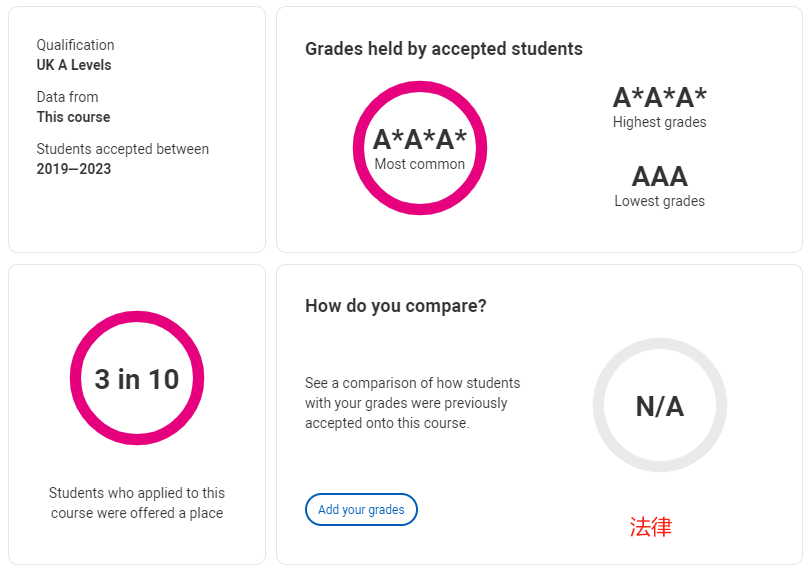
Task: Click the Most common label inside circle
Action: 419,164
